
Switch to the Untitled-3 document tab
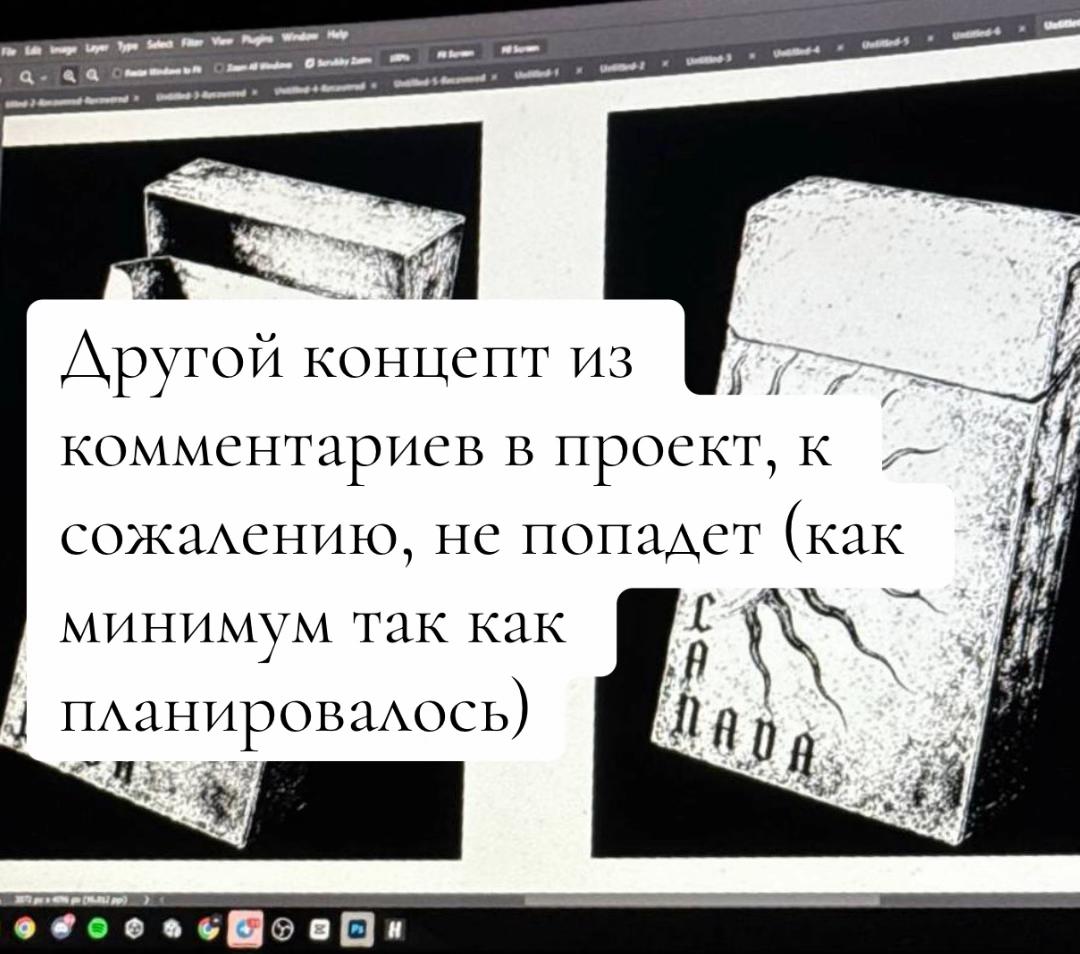coord(709,61)
